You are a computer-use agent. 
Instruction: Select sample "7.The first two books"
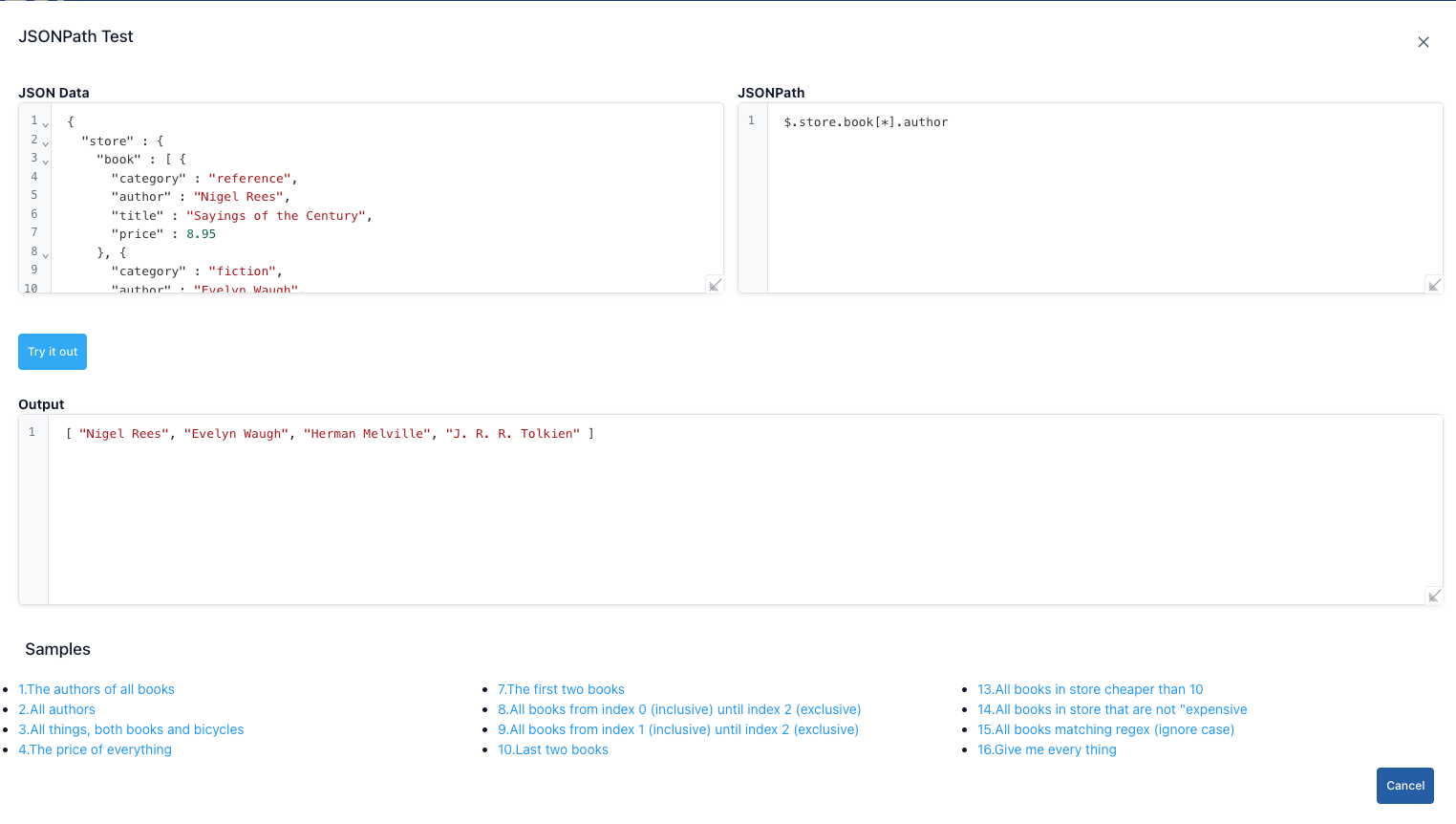(562, 689)
